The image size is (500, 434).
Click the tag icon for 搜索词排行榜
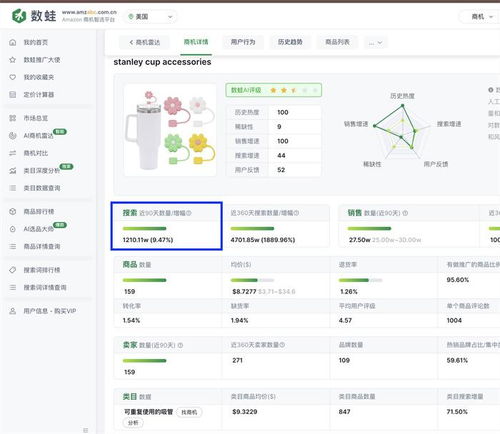[x=13, y=270]
